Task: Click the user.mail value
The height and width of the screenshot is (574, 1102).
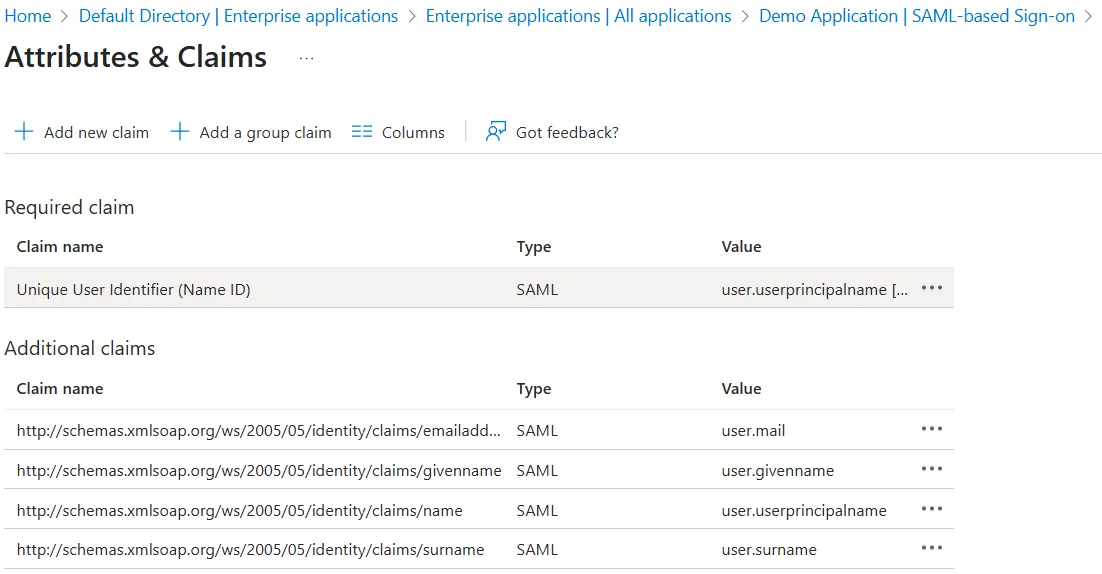Action: (753, 430)
